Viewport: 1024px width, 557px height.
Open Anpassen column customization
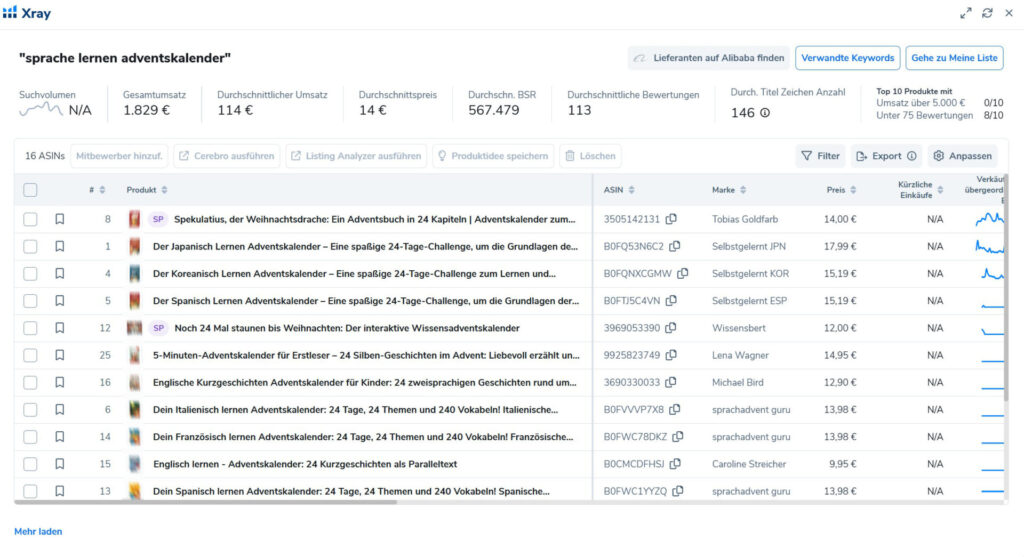963,156
